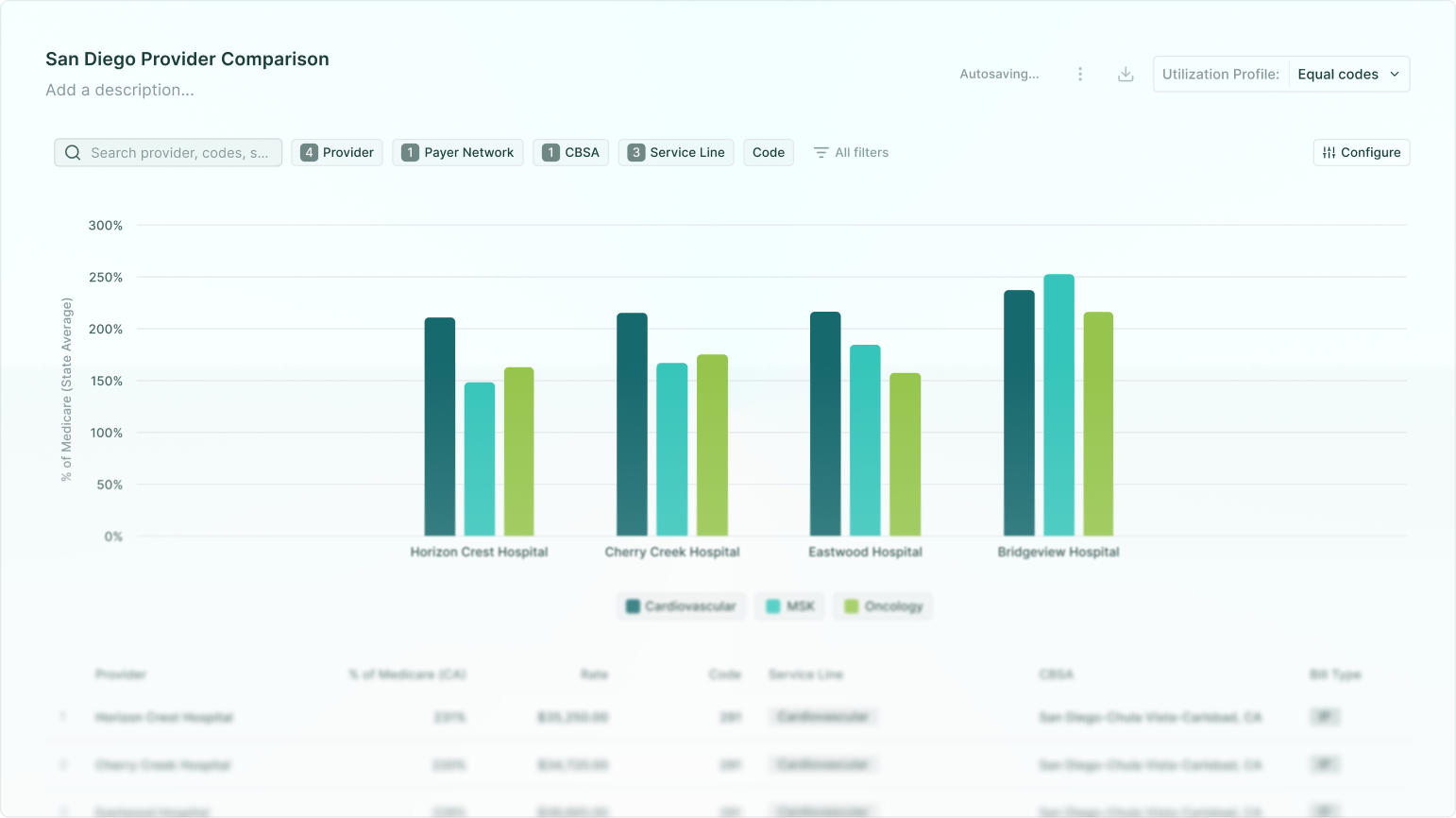Toggle the Oncology legend entry
The height and width of the screenshot is (818, 1456).
pyautogui.click(x=882, y=605)
